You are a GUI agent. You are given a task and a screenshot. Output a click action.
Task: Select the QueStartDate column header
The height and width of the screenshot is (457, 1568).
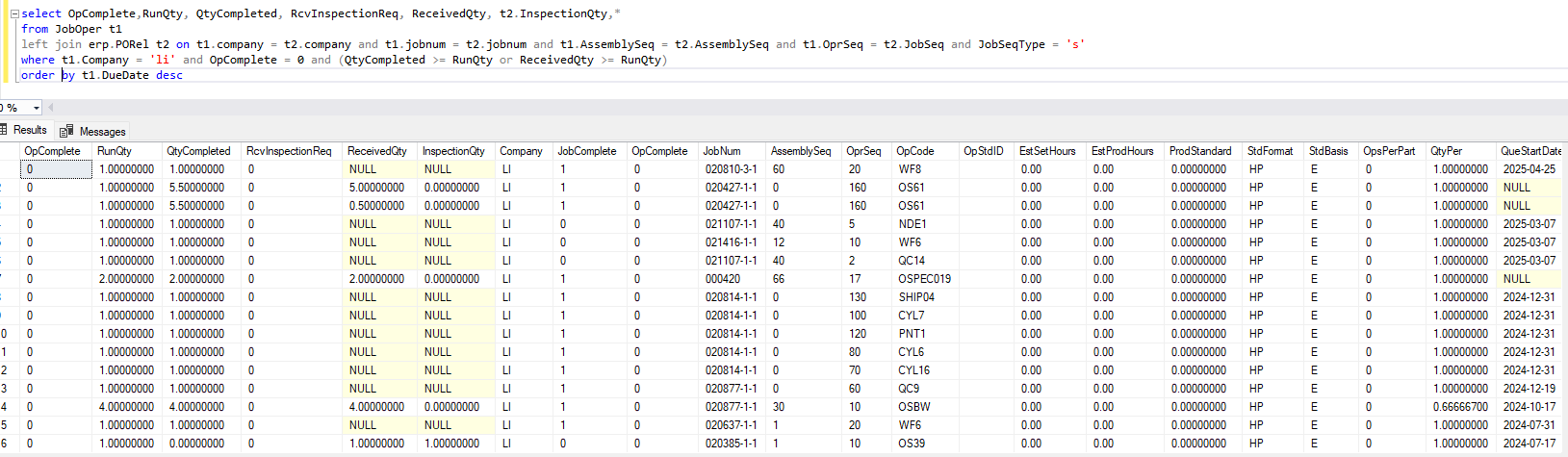[x=1531, y=151]
